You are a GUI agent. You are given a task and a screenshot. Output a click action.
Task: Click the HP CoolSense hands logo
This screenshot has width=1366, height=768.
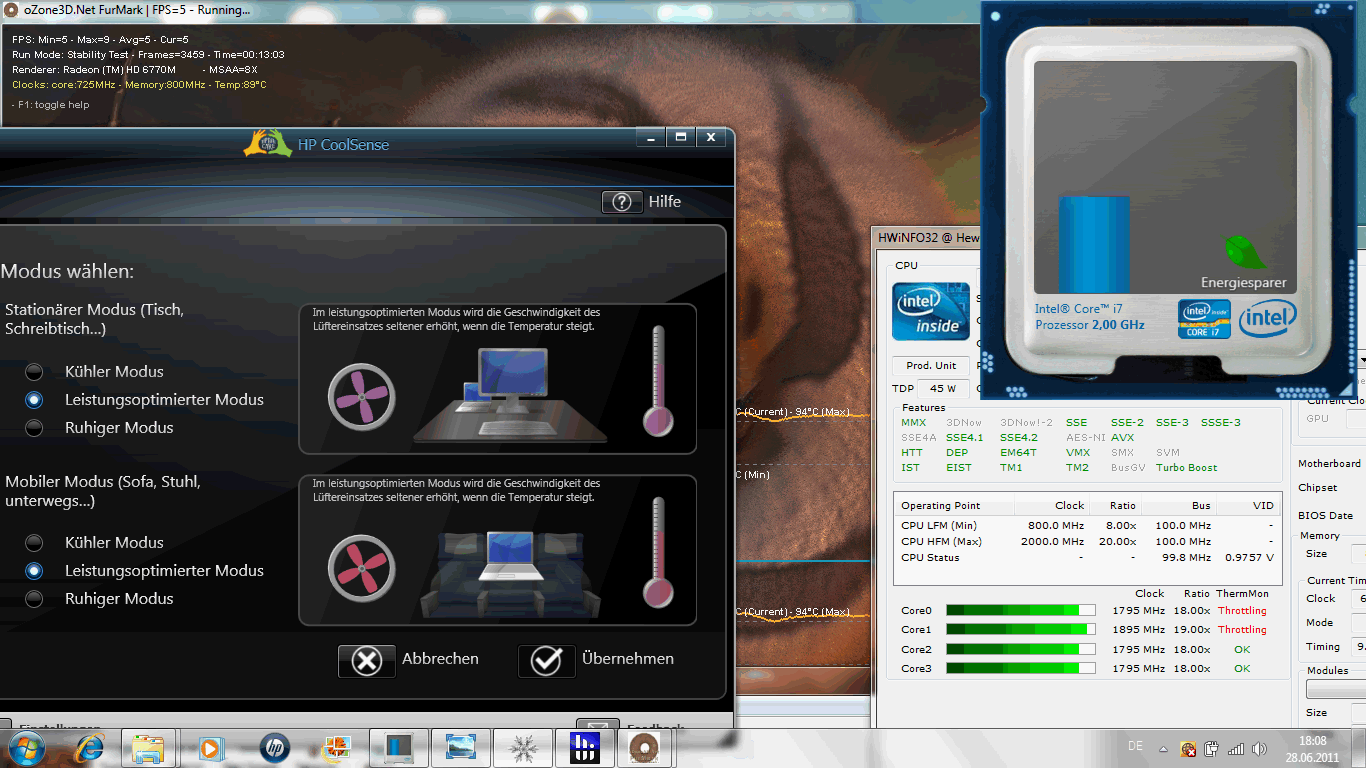pos(267,144)
